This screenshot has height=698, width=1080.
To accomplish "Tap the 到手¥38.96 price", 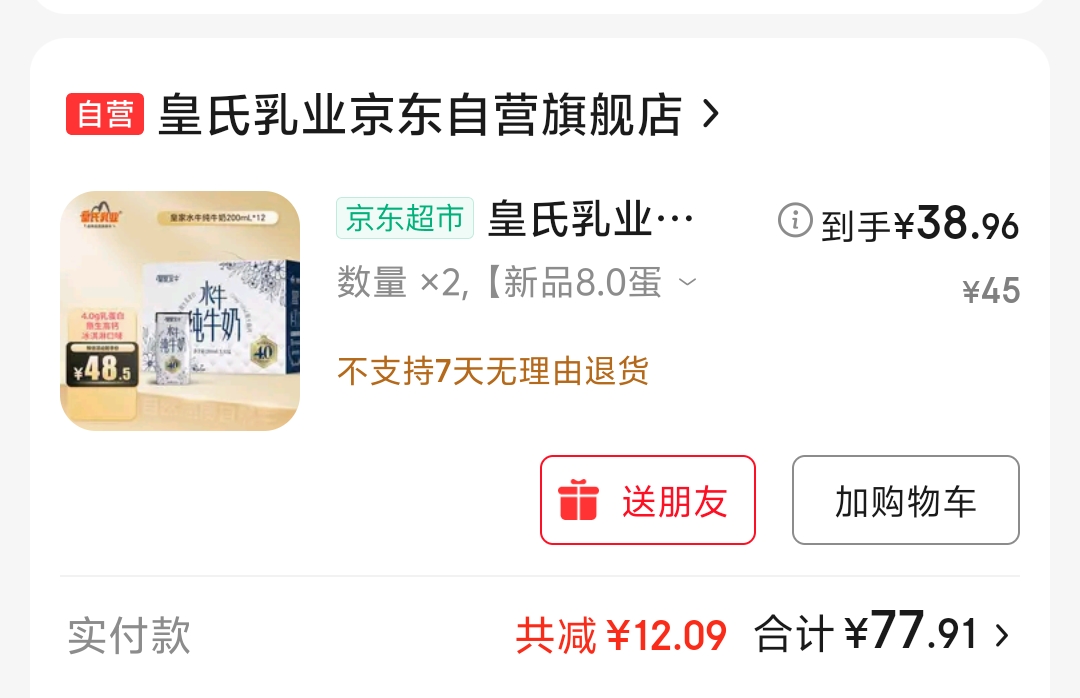I will [920, 224].
